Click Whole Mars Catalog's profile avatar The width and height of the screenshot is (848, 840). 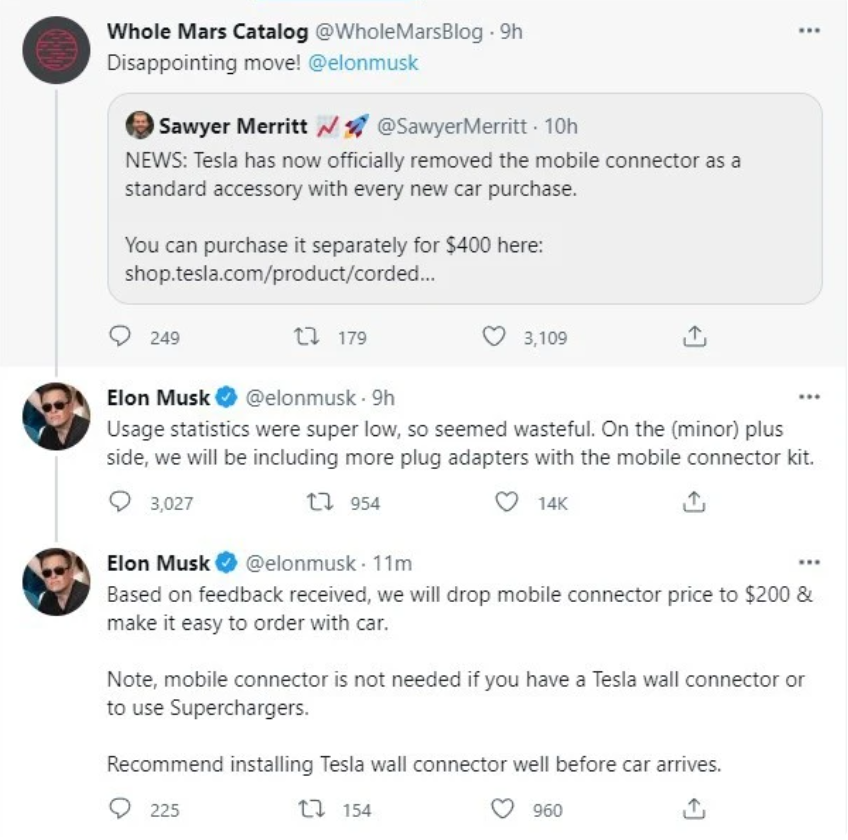[56, 49]
